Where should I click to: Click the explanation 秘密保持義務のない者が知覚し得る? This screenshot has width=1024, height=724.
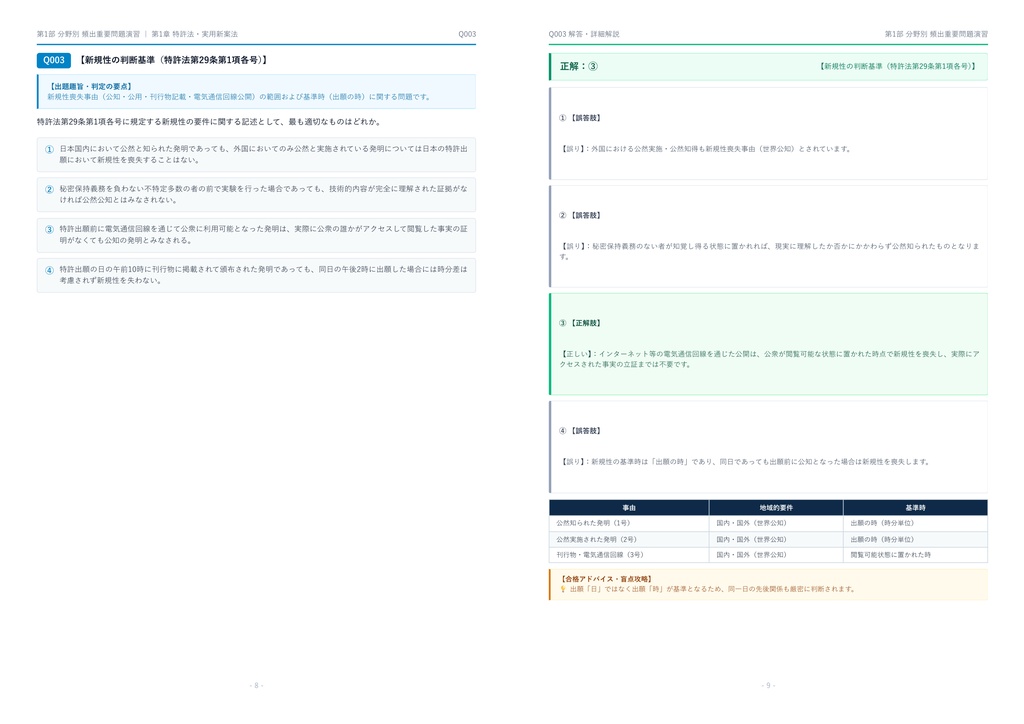[x=769, y=251]
